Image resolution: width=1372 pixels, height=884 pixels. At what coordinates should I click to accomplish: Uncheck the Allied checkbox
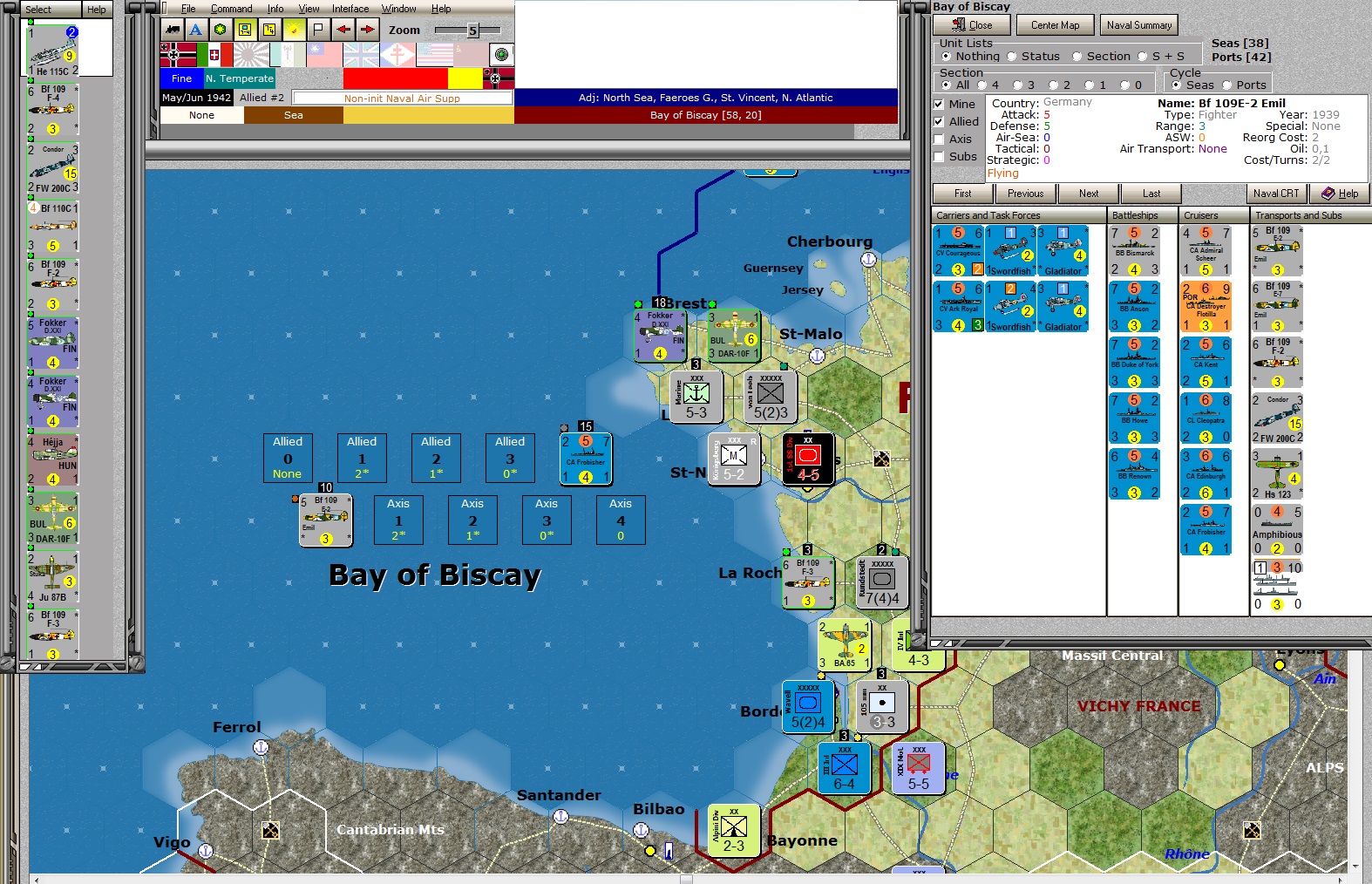939,121
